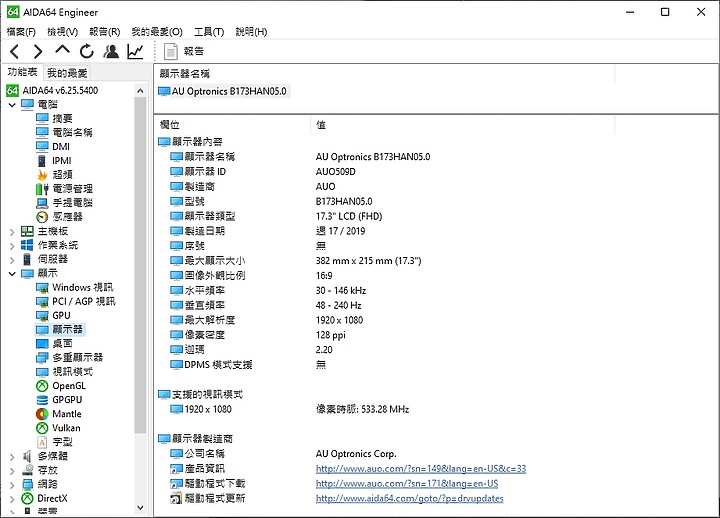Open the 工具(T) menu
720x518 pixels.
(x=209, y=32)
